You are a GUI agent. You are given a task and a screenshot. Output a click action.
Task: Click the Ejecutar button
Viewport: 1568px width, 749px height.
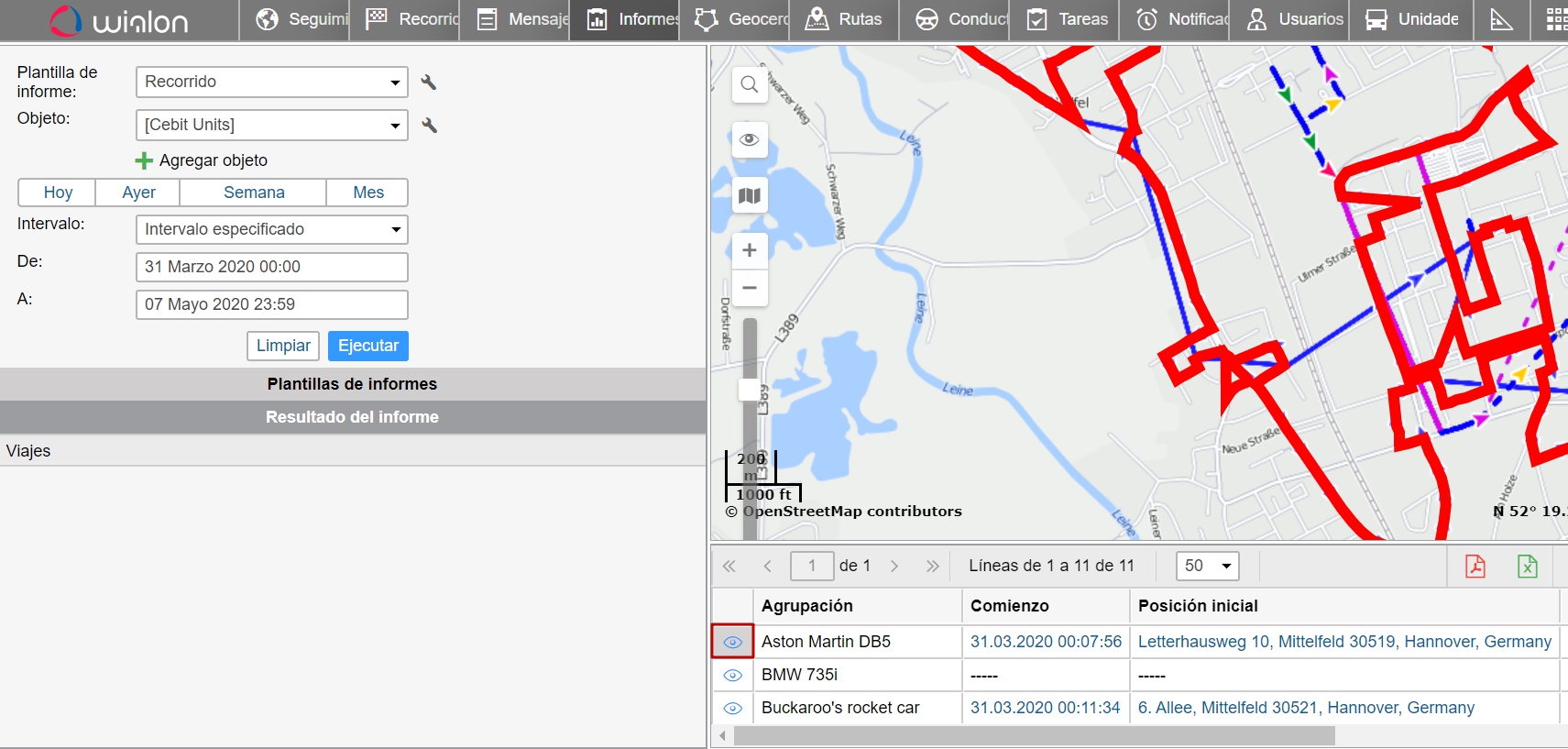click(367, 346)
